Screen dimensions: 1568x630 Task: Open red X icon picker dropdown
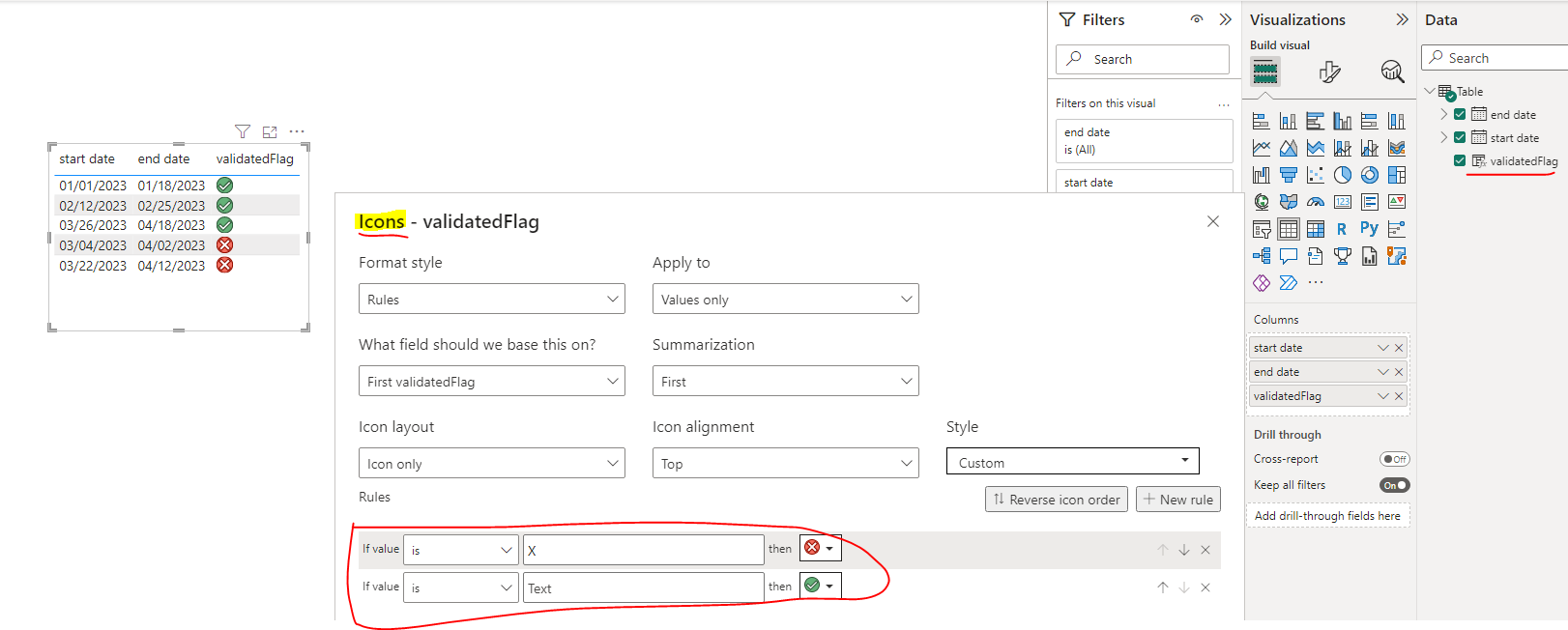[821, 548]
